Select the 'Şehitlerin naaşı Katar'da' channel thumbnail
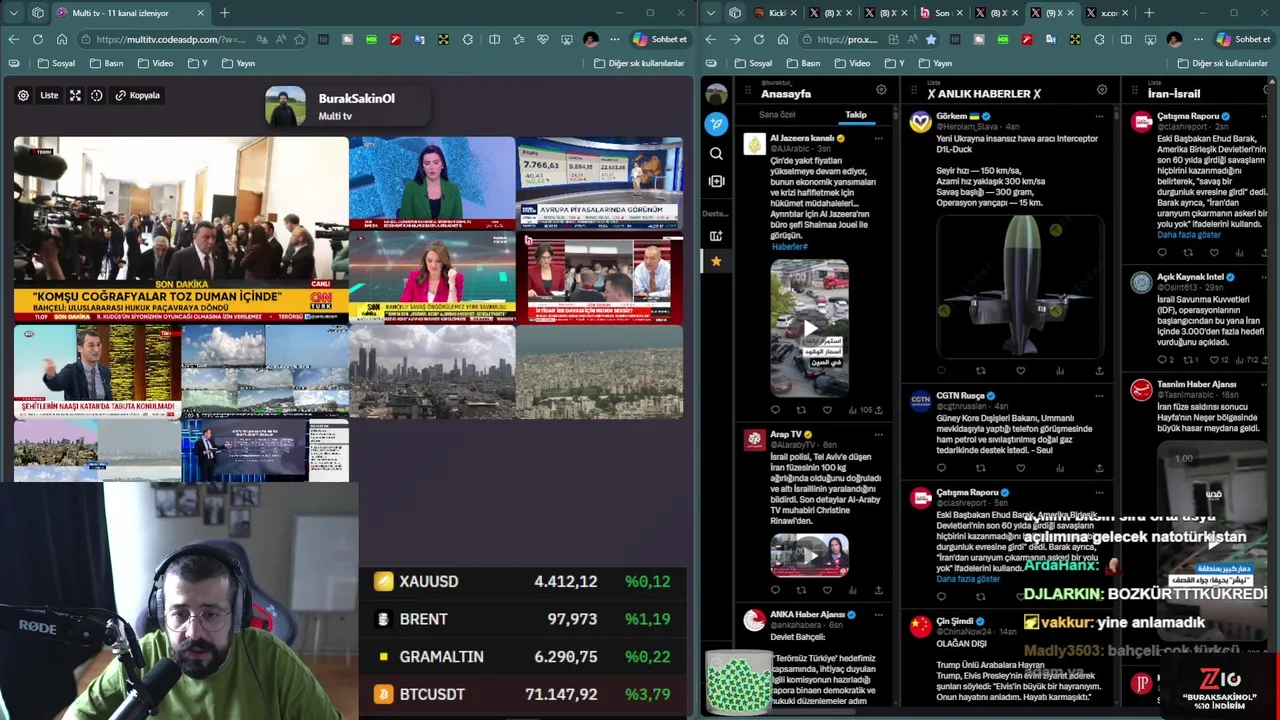Screen dimensions: 1280x720 pos(97,370)
